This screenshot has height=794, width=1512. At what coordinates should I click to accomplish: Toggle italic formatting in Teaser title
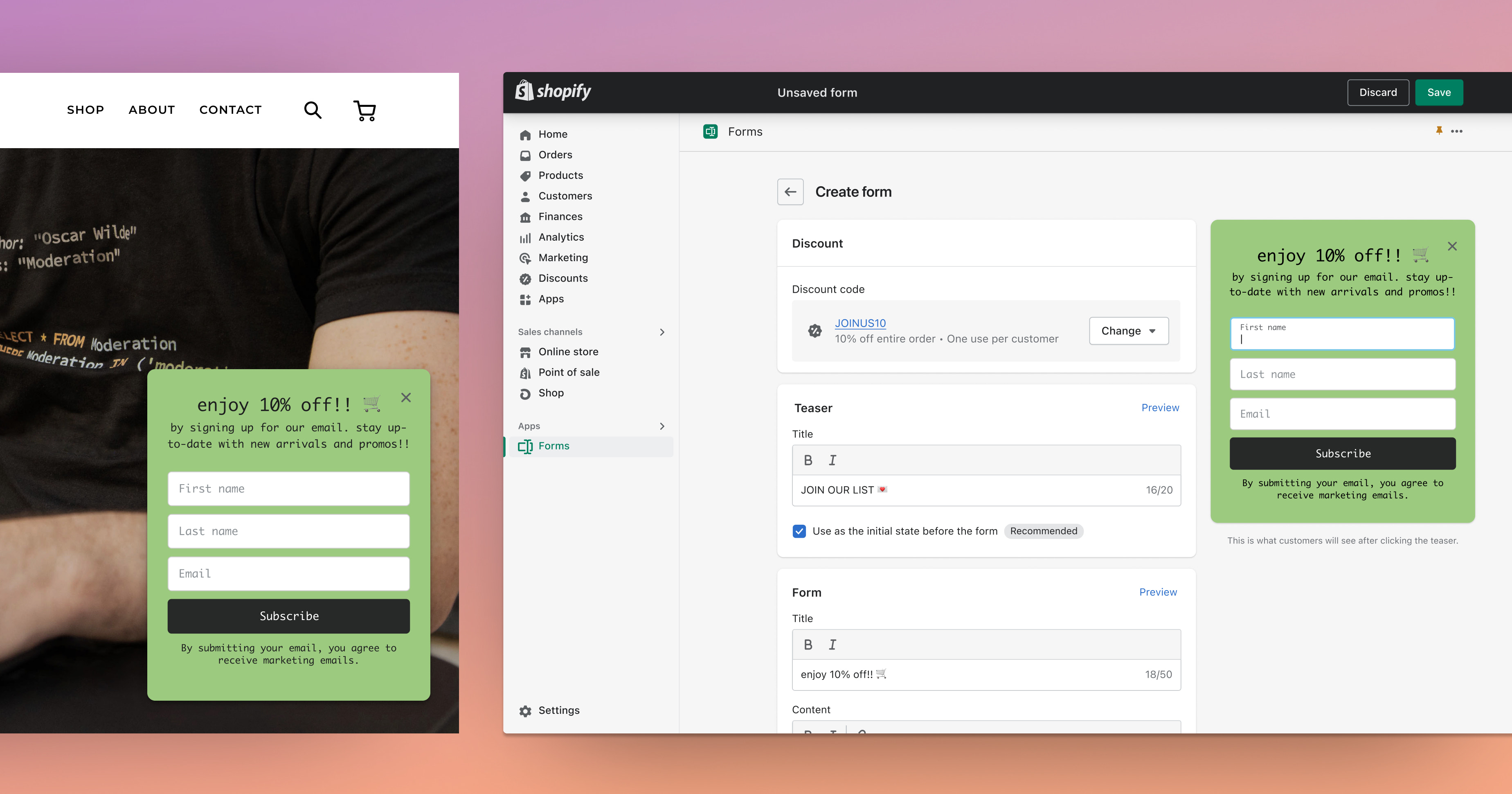point(832,460)
